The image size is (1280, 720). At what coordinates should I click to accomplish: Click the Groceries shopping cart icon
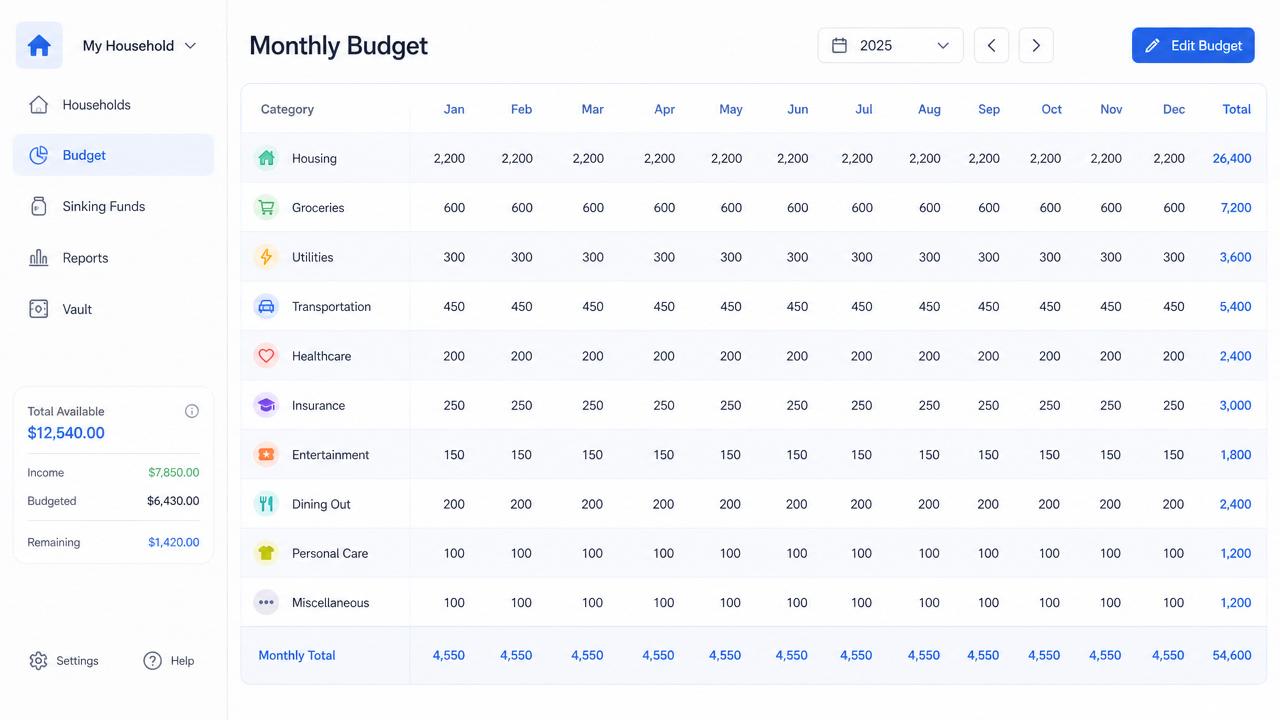[266, 208]
